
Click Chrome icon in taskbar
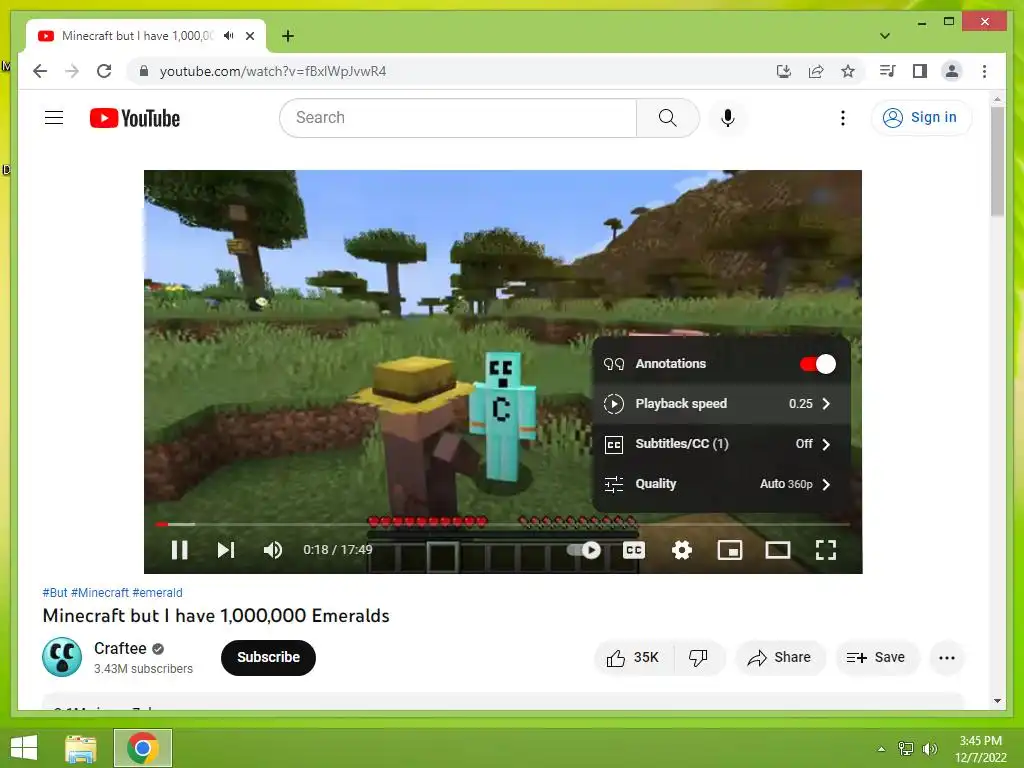[x=143, y=748]
